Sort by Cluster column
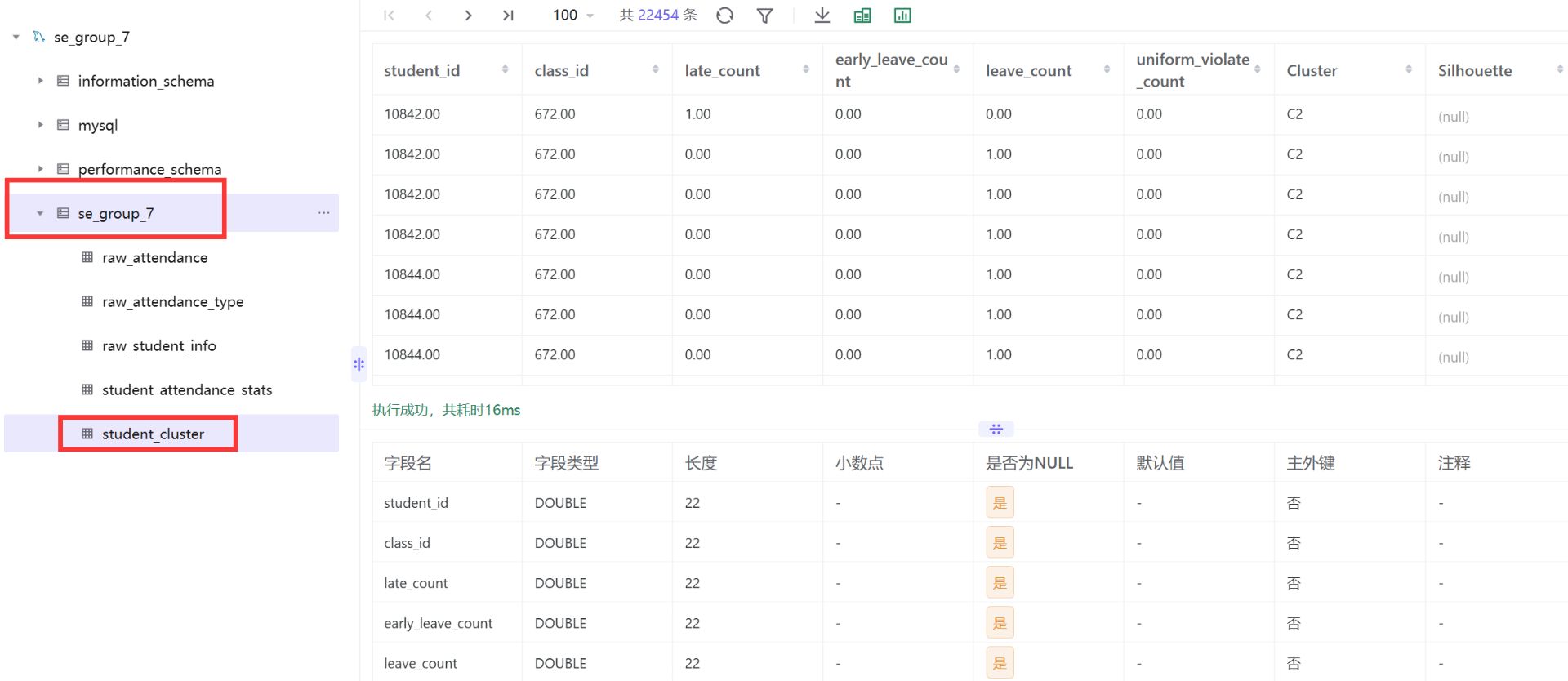Screen dimensions: 1568x681 (1408, 69)
